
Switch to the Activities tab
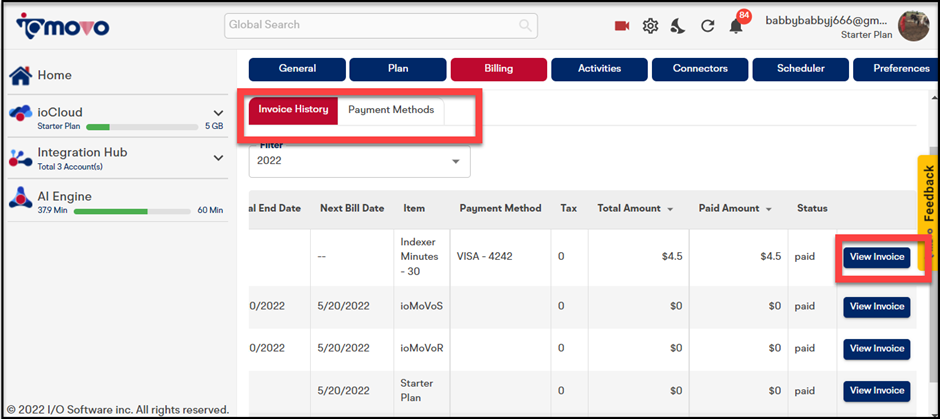599,69
